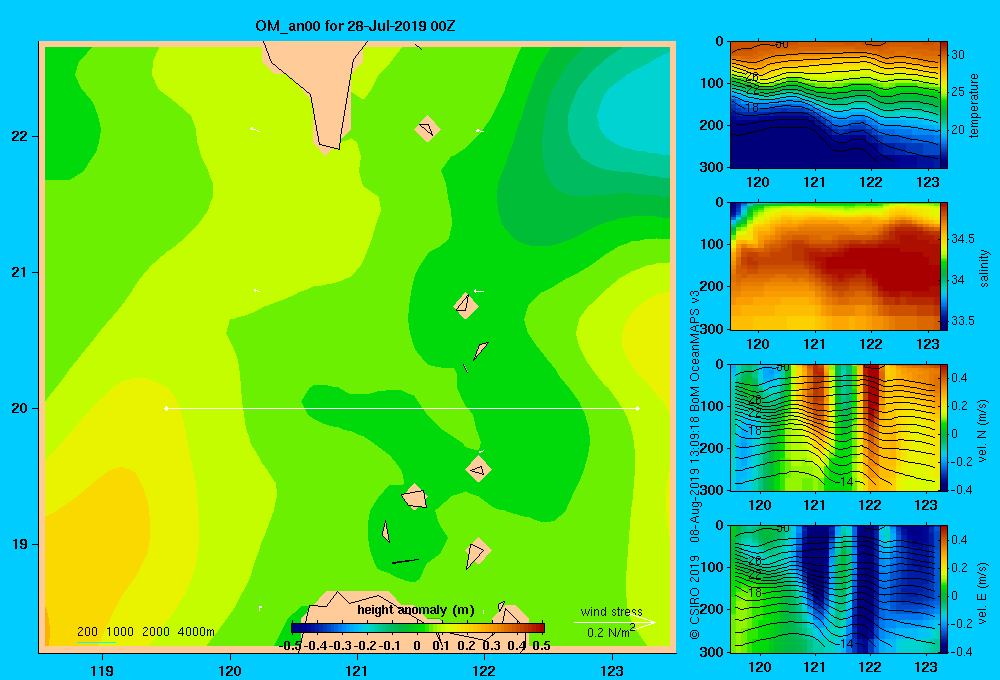Select the vel. N colorbar
This screenshot has height=680, width=1000.
tap(944, 427)
